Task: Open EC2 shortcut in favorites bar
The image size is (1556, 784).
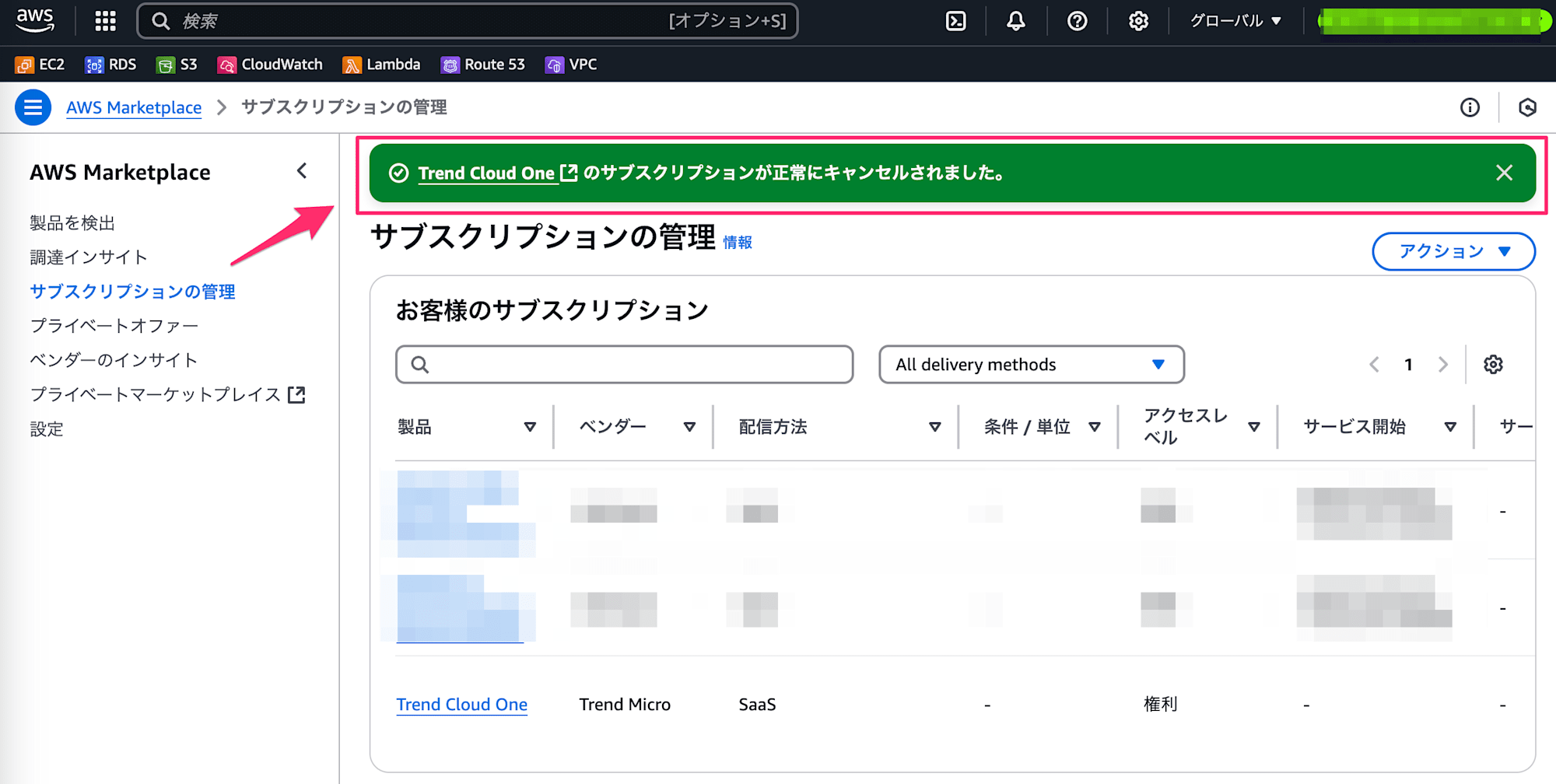Action: point(40,65)
